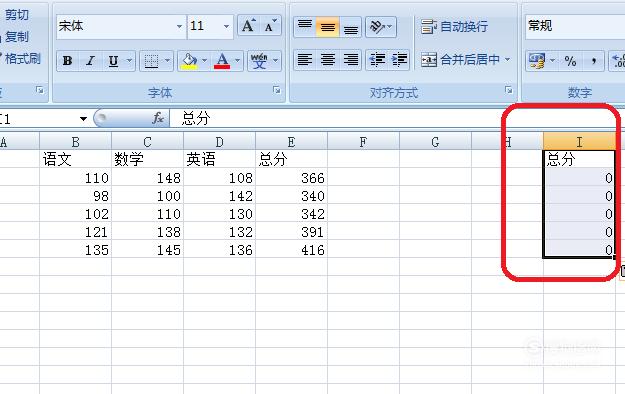Open font color dropdown arrow
The width and height of the screenshot is (625, 394).
click(x=238, y=61)
